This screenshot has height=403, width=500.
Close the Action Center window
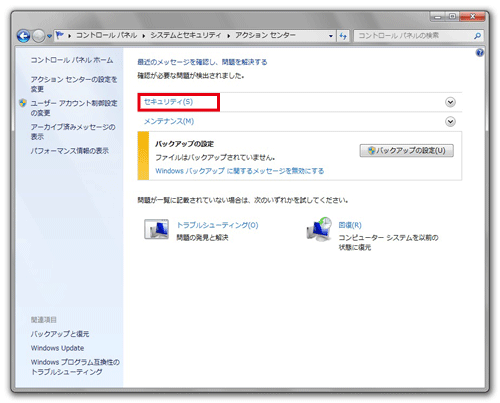472,17
